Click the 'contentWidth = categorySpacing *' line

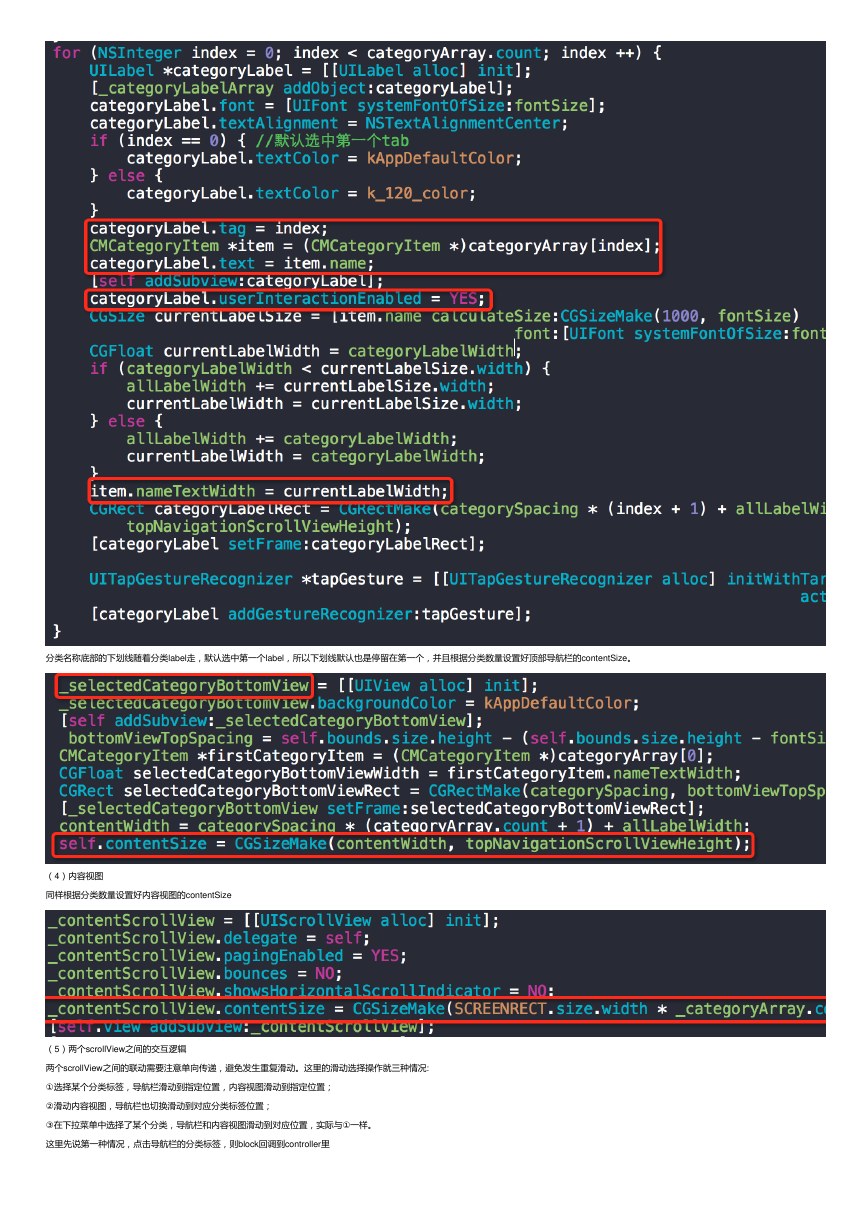[404, 826]
